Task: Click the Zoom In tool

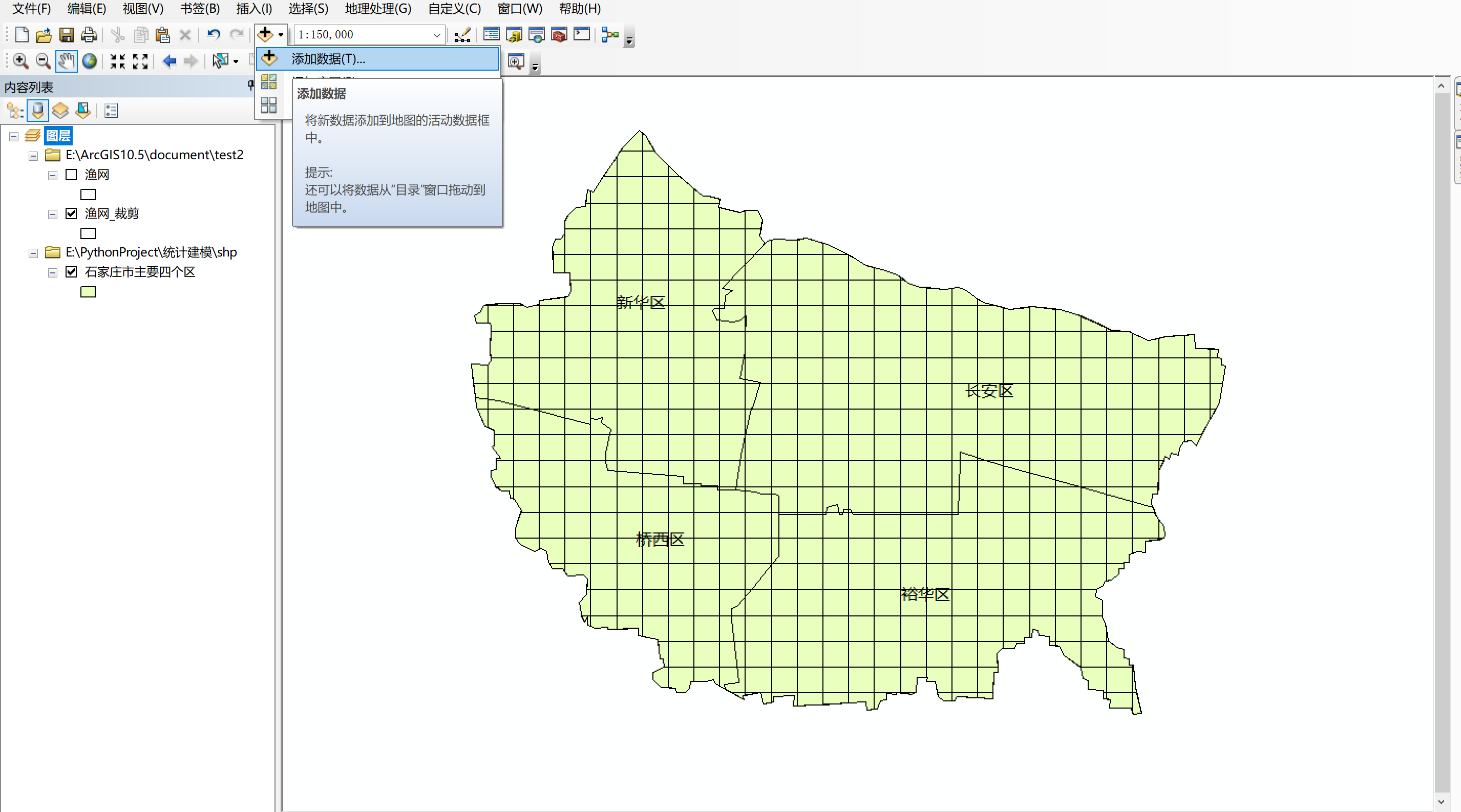Action: click(x=21, y=61)
